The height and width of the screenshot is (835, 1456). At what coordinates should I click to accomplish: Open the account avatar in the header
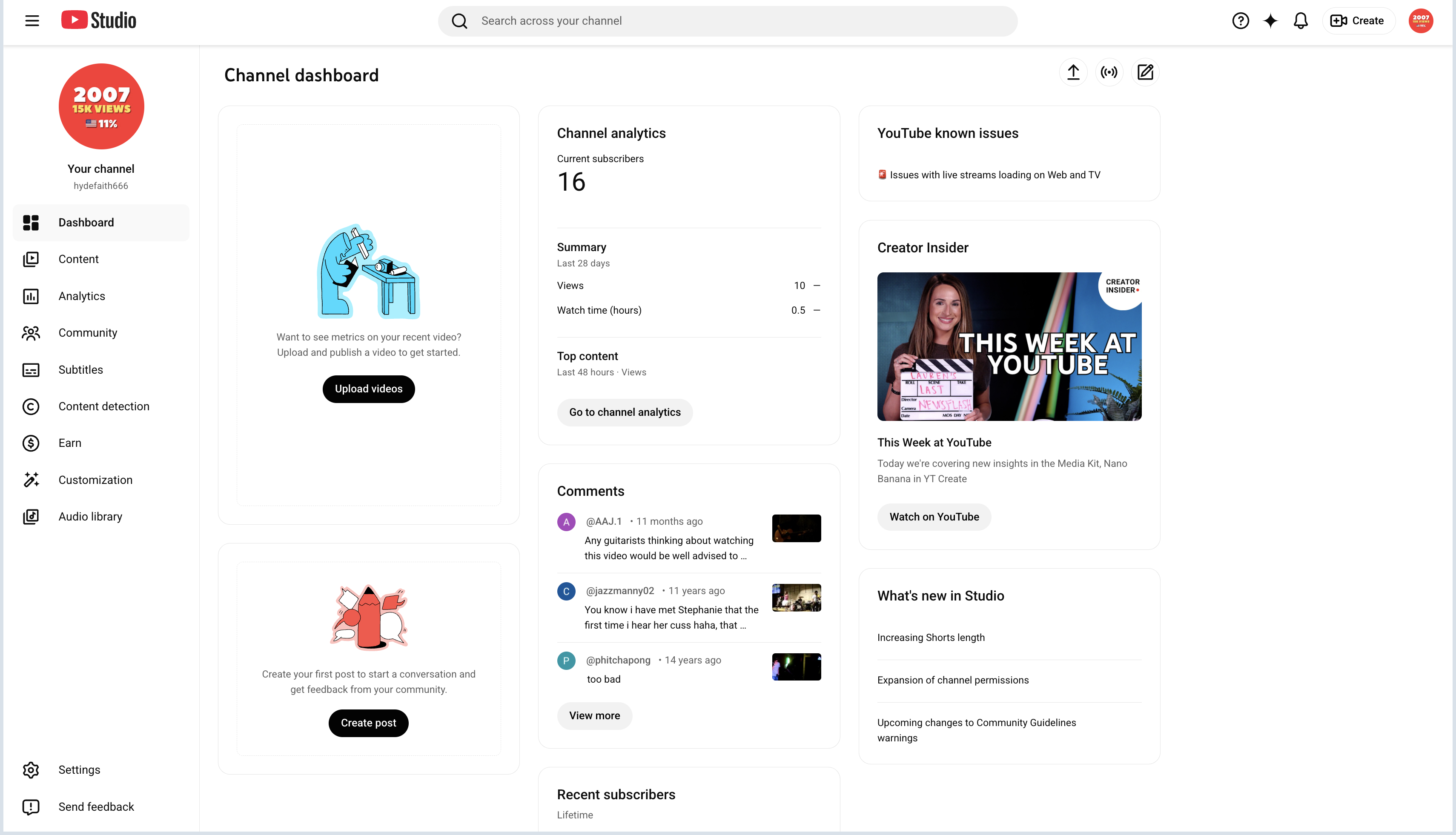click(1420, 21)
